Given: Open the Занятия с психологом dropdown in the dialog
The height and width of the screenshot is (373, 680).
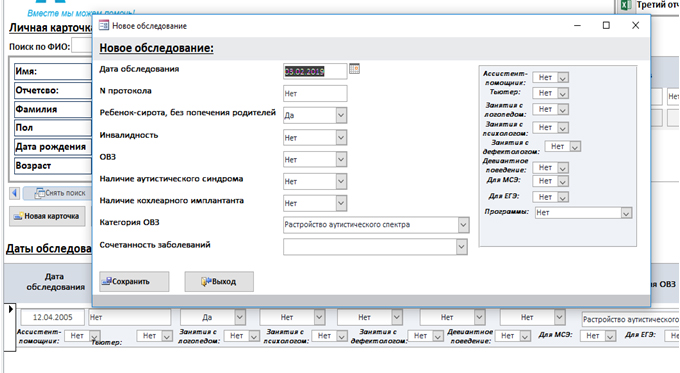Looking at the screenshot, I should pos(563,128).
